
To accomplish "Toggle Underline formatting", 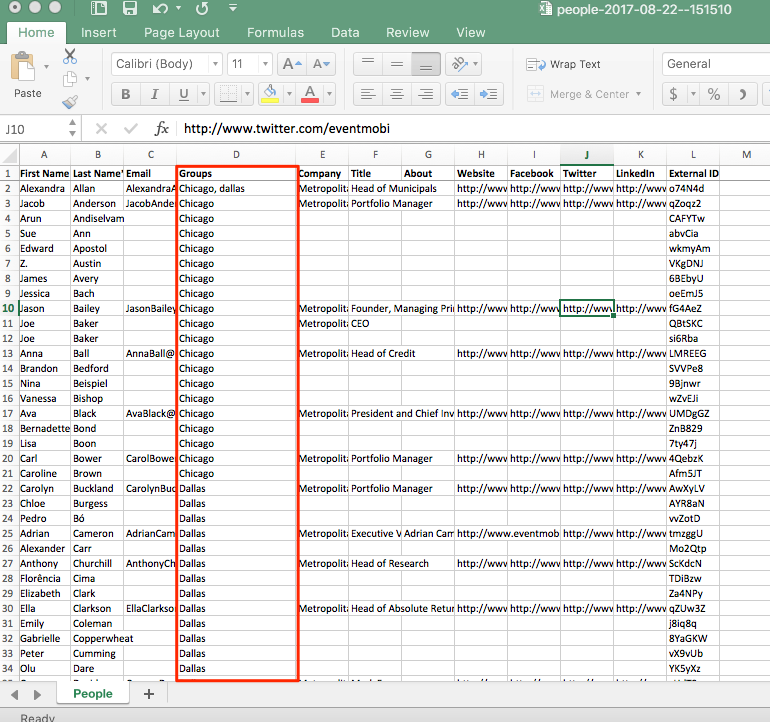I will [x=184, y=94].
